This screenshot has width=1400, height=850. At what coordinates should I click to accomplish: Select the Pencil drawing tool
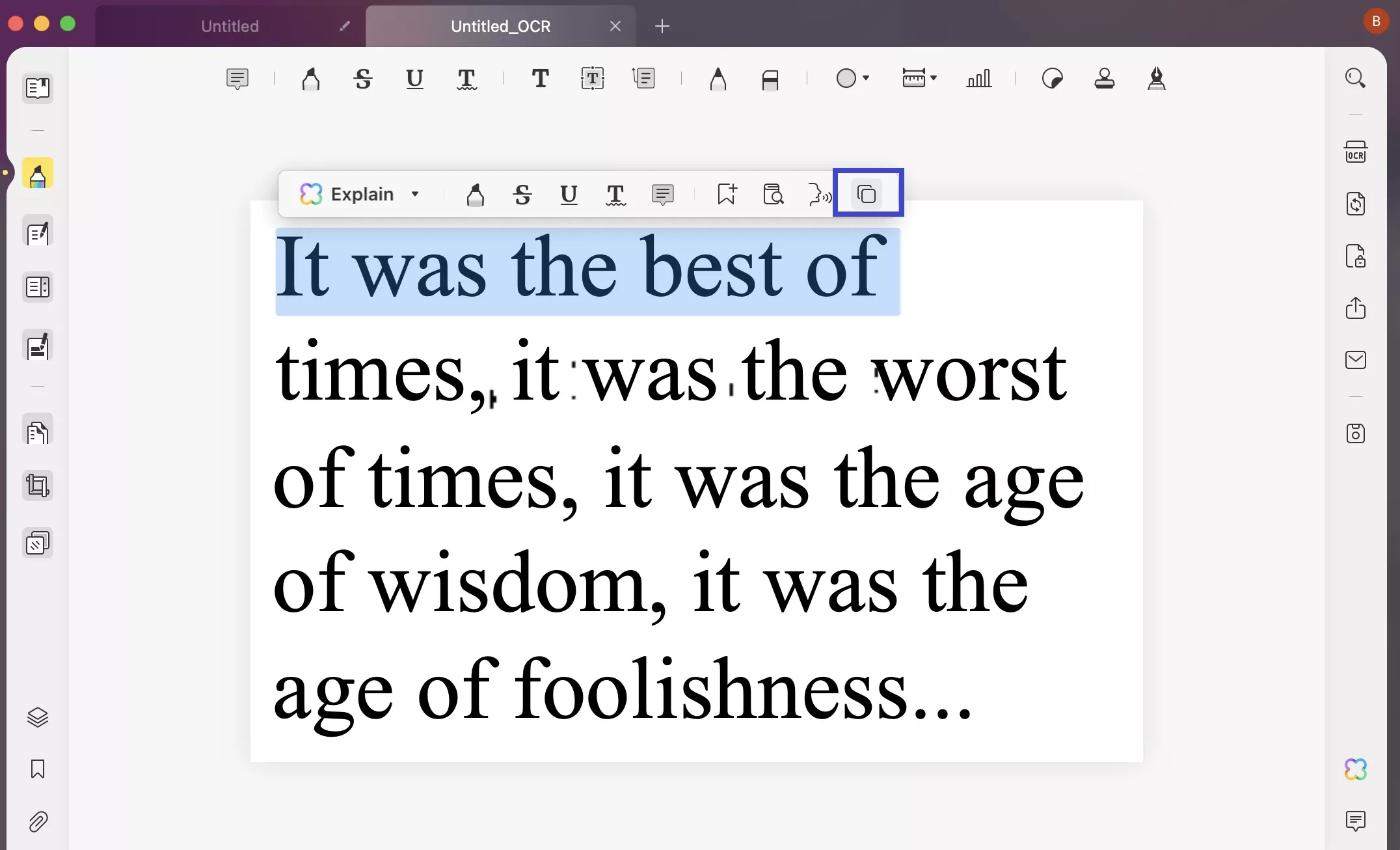718,79
